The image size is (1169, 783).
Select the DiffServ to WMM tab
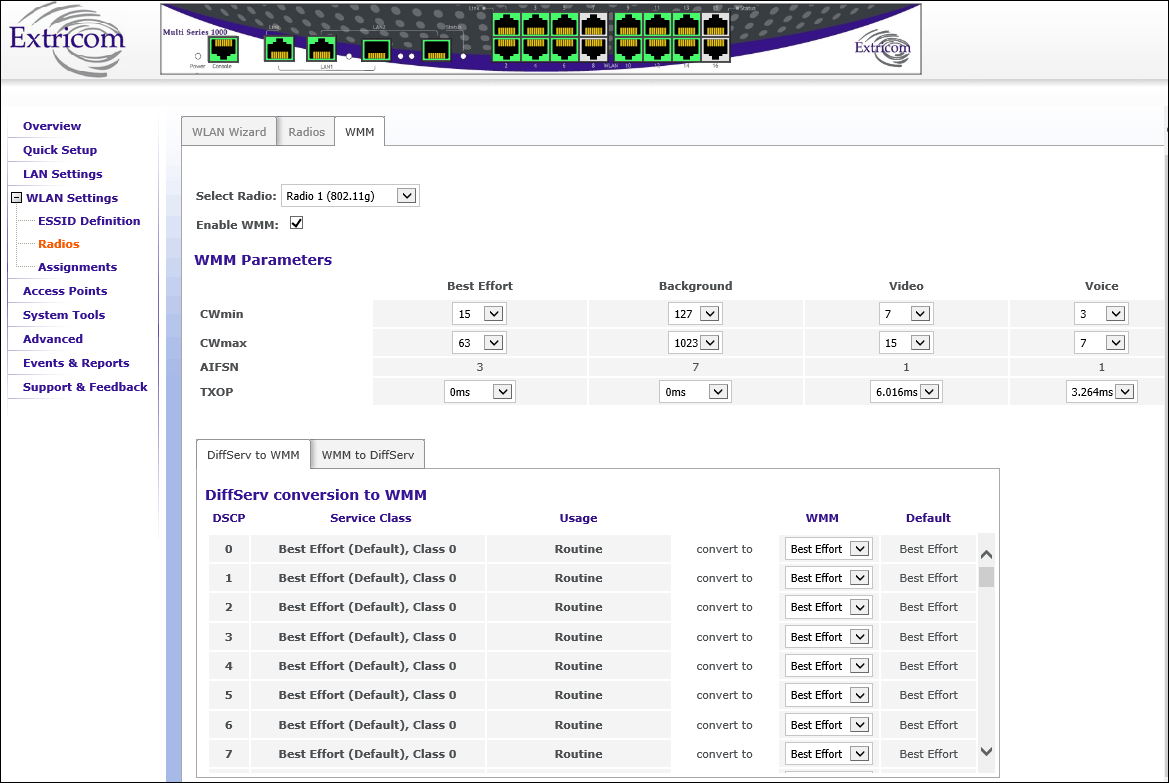[x=253, y=454]
